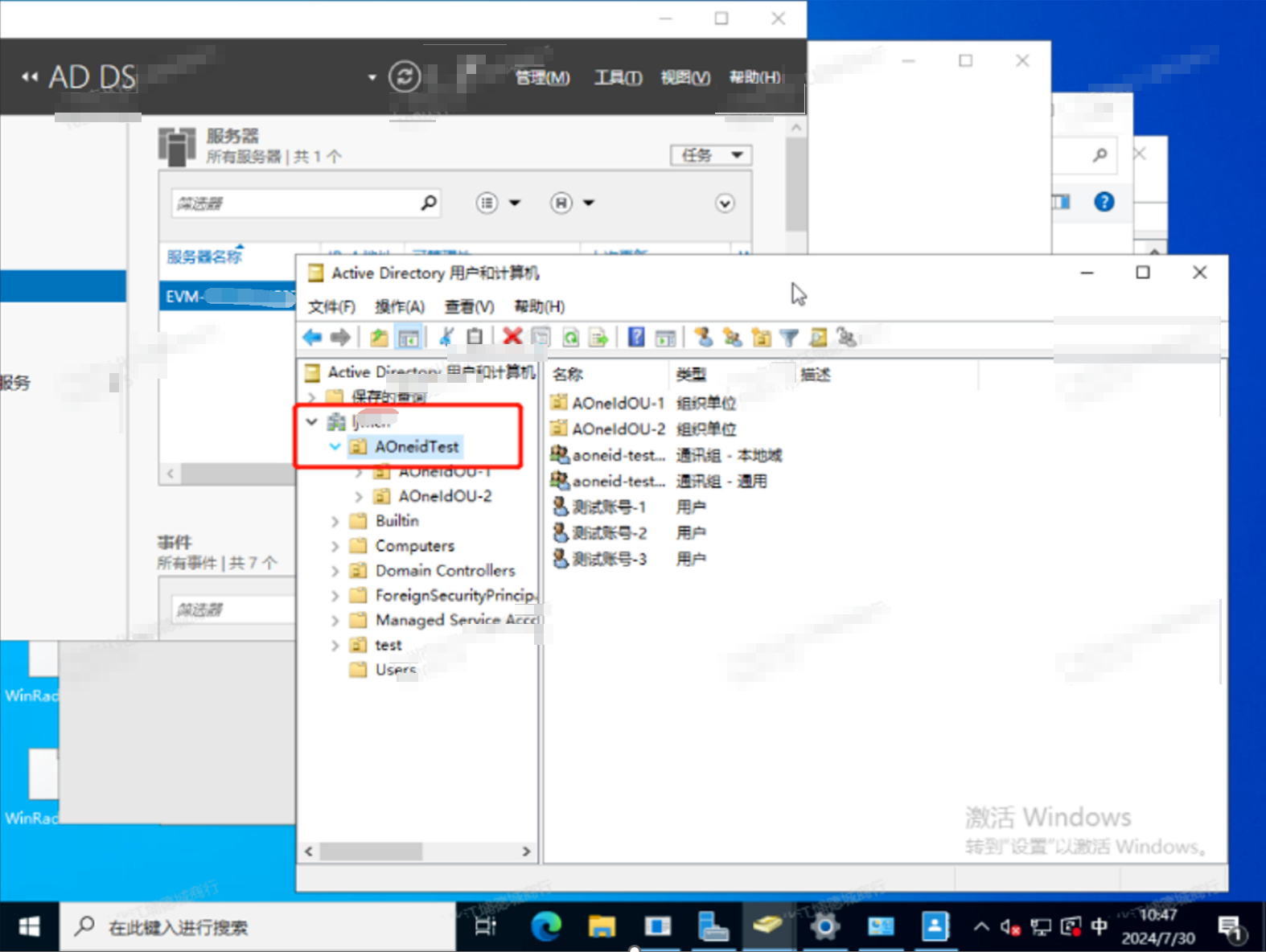Open Settings gear on the taskbar

[x=824, y=927]
